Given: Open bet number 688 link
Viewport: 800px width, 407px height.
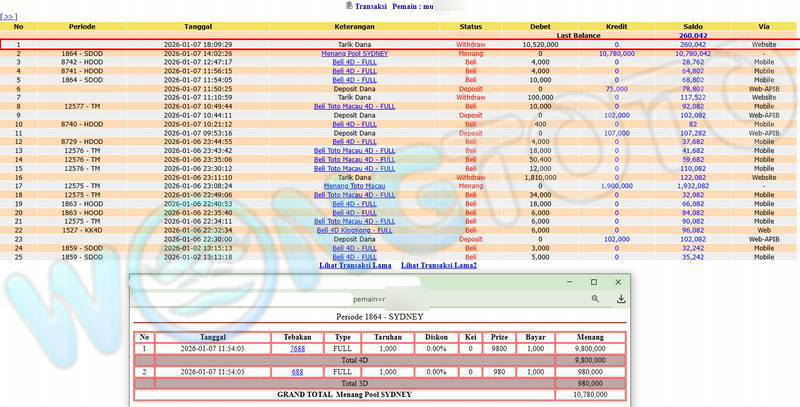Looking at the screenshot, I should tap(297, 371).
